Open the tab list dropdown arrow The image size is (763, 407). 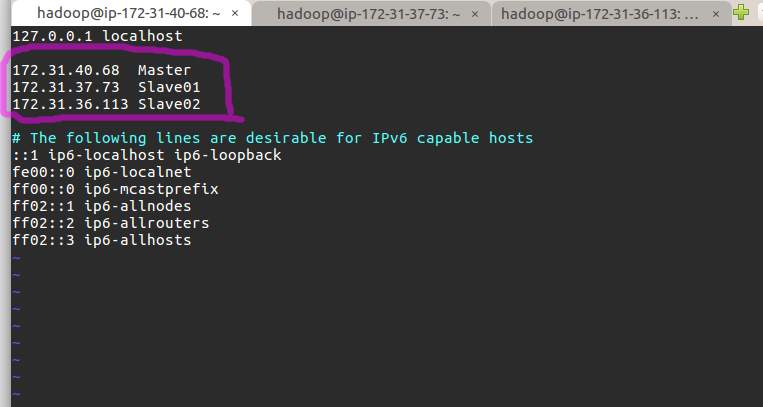point(757,13)
